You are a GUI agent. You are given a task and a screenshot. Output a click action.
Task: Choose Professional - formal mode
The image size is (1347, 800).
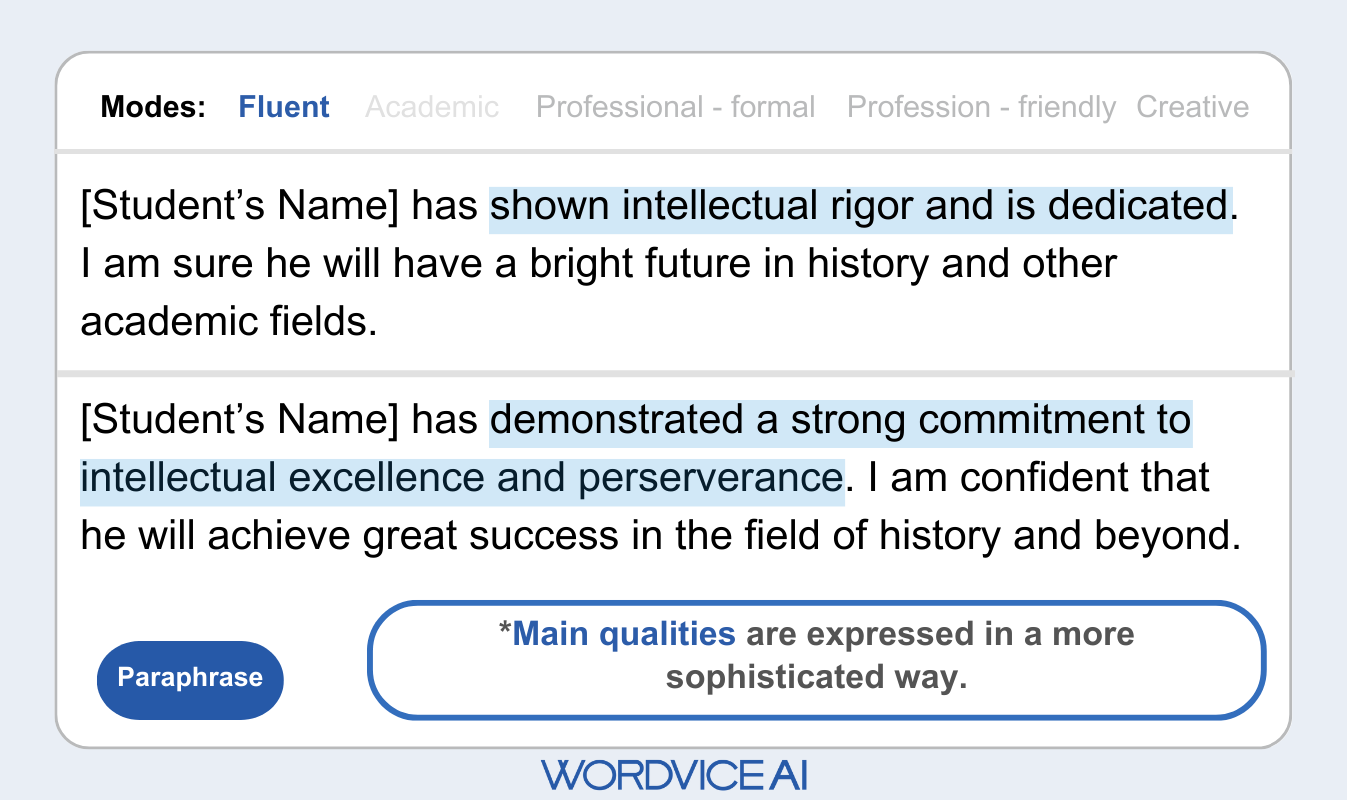click(x=676, y=107)
